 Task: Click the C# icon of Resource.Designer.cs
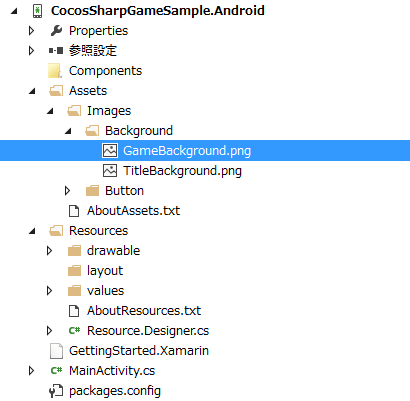(74, 330)
